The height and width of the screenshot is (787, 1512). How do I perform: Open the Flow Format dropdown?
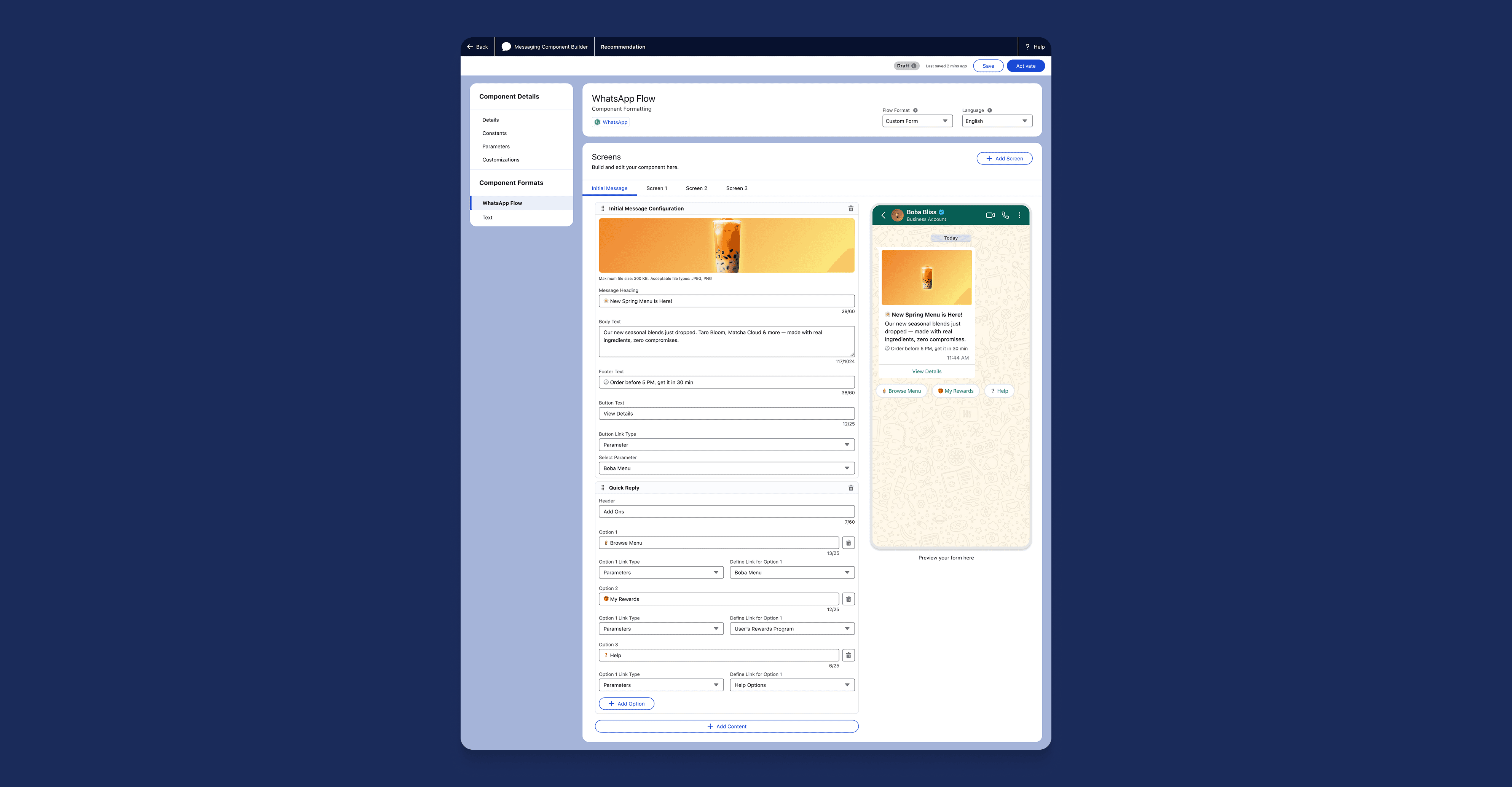pos(917,121)
